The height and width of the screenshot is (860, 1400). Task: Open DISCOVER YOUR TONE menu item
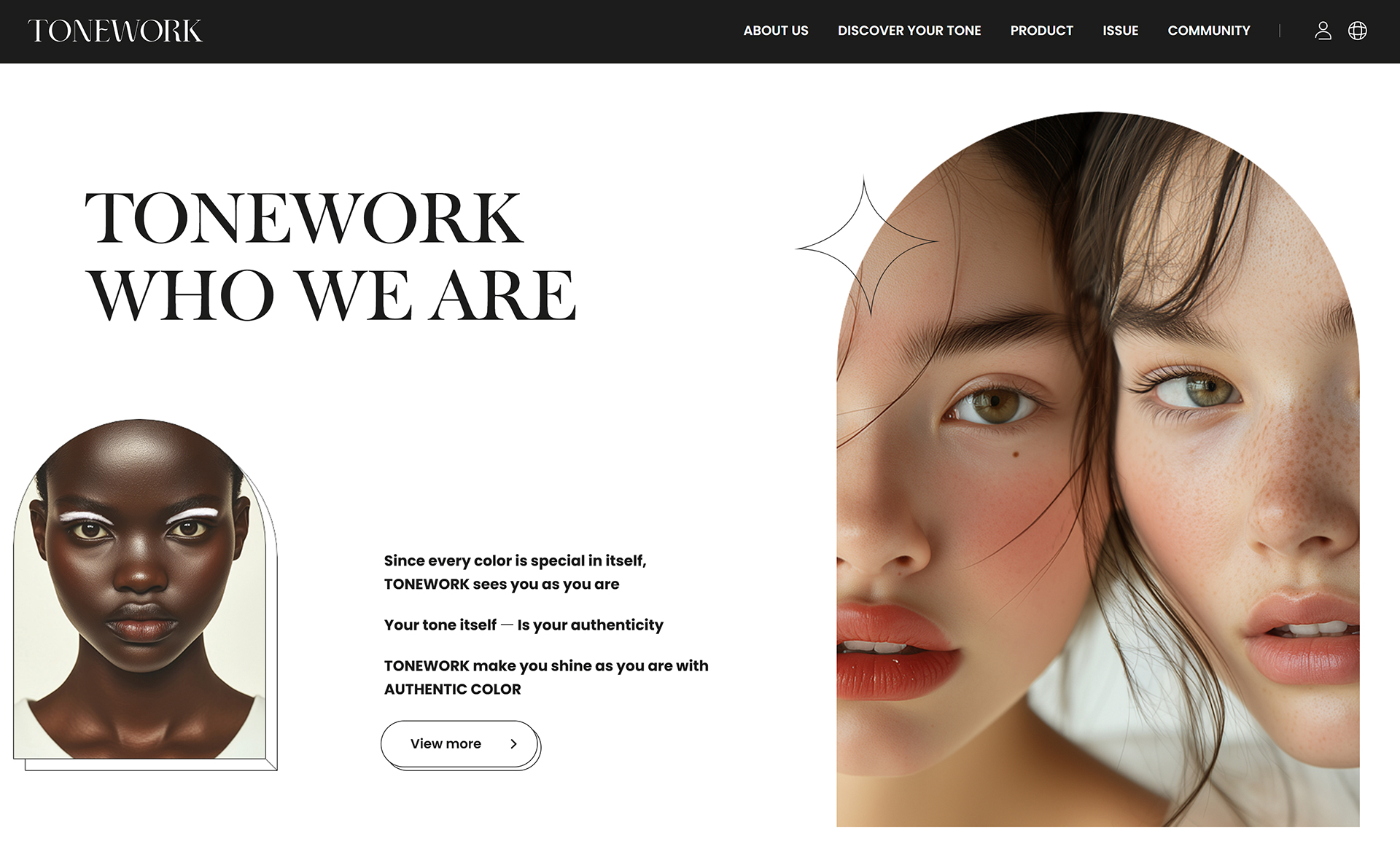[x=909, y=31]
